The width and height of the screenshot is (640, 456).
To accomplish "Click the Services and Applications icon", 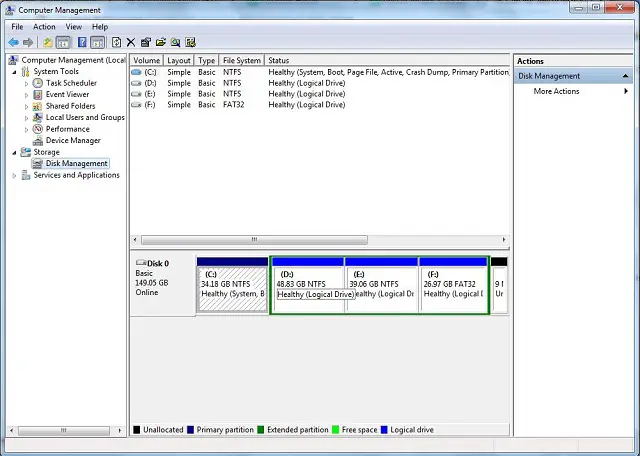I will pyautogui.click(x=26, y=175).
